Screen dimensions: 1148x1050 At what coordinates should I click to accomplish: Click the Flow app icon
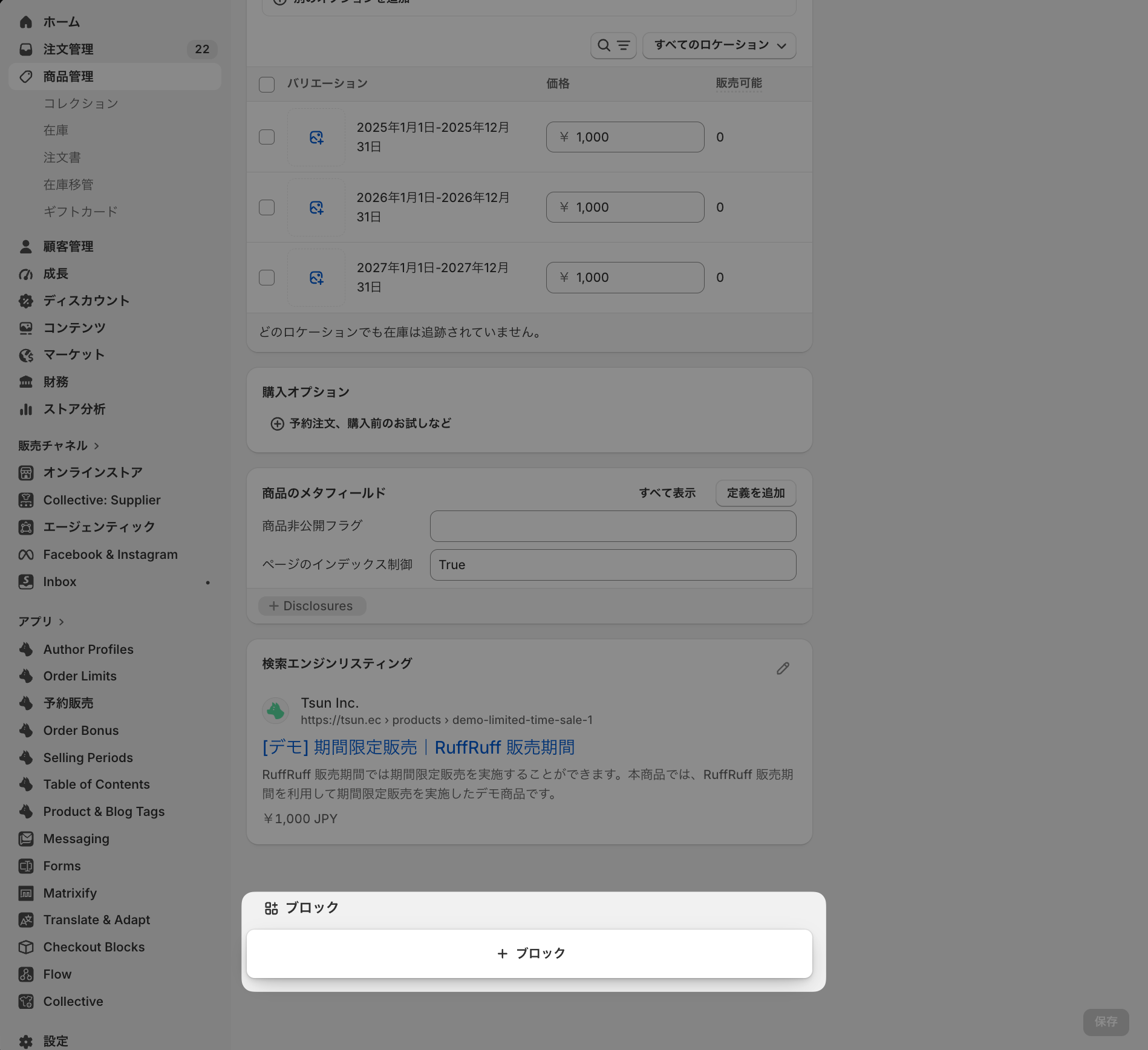(25, 974)
